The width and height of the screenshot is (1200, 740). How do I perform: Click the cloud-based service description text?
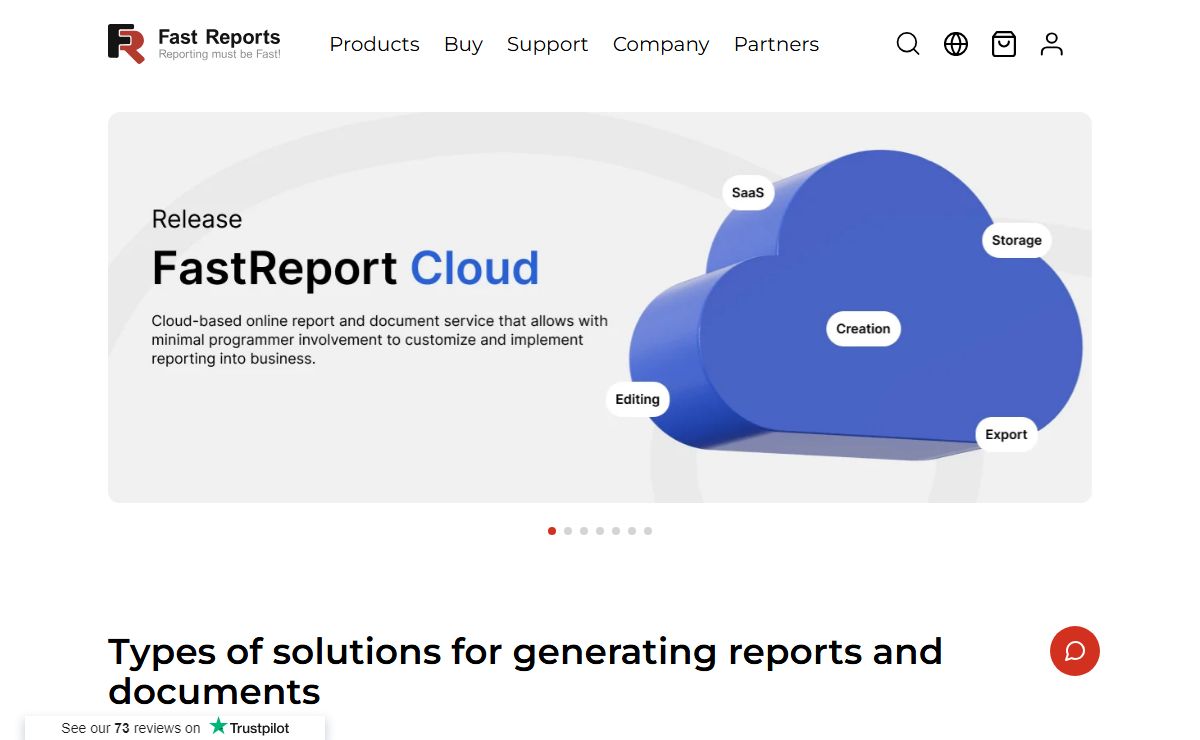pos(380,340)
